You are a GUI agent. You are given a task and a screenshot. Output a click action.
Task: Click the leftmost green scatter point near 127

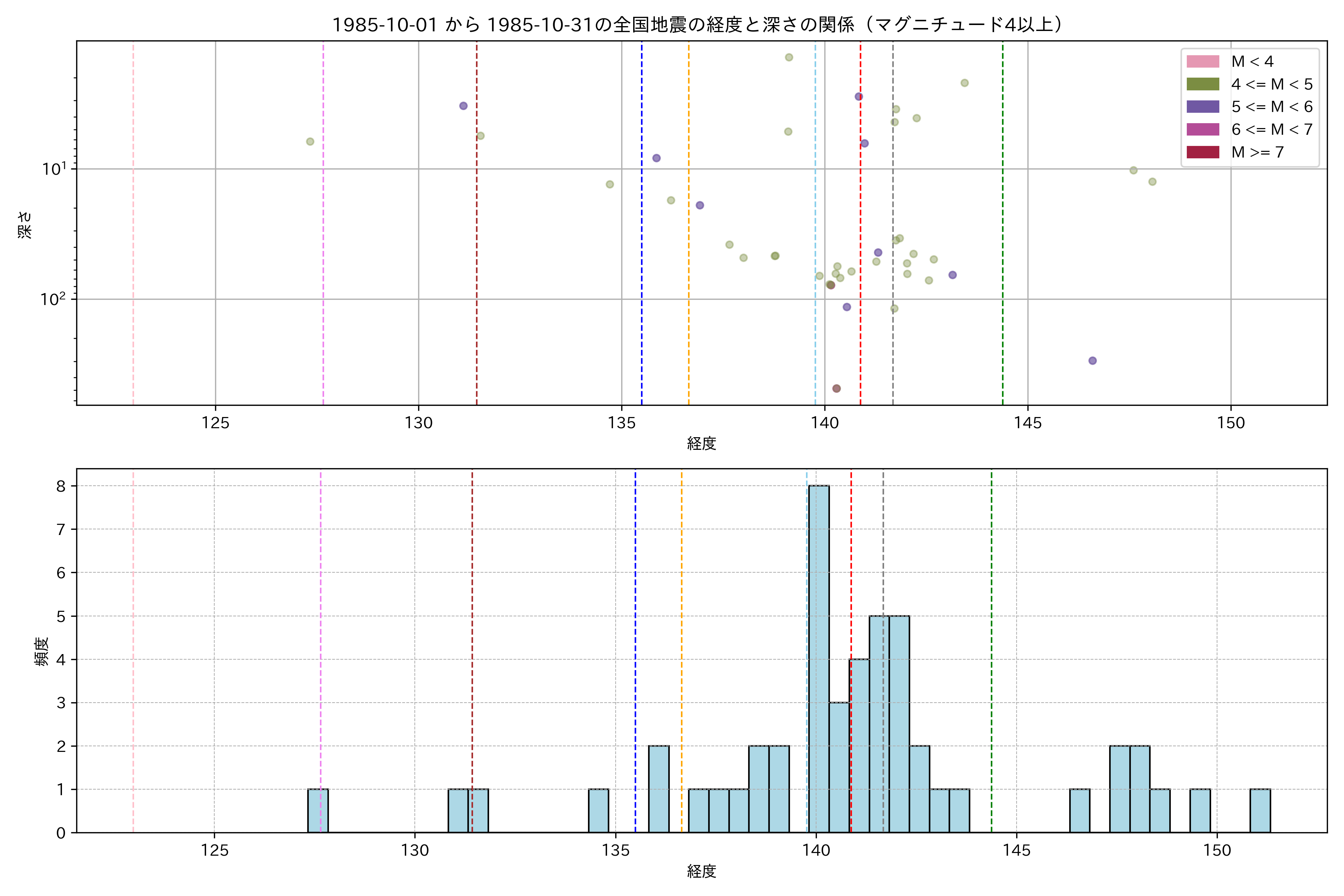[310, 142]
